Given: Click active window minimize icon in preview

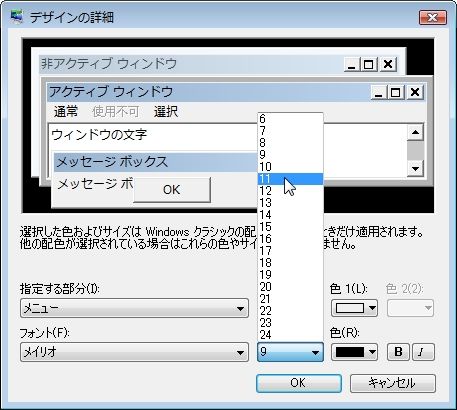Looking at the screenshot, I should pyautogui.click(x=379, y=92).
